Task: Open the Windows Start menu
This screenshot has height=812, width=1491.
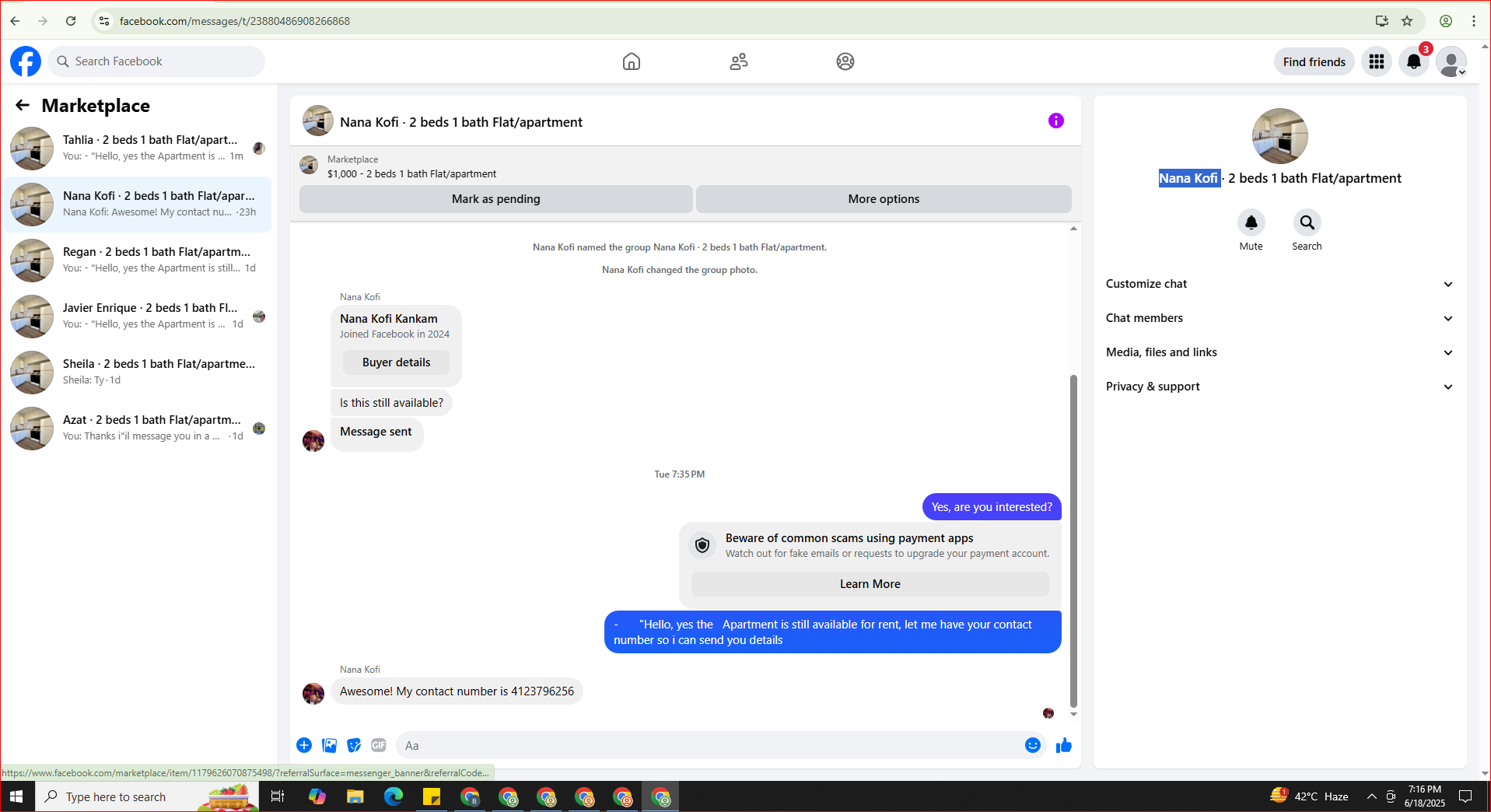Action: 16,796
